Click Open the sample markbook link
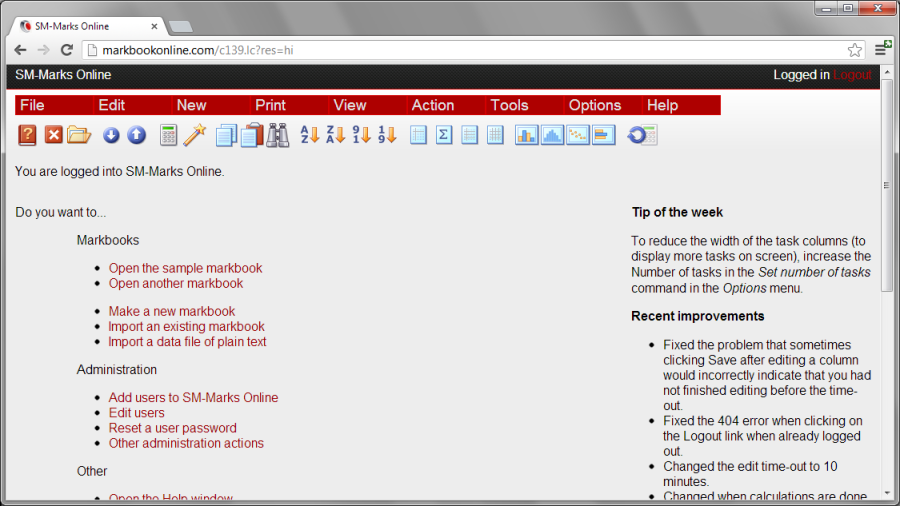 point(185,268)
